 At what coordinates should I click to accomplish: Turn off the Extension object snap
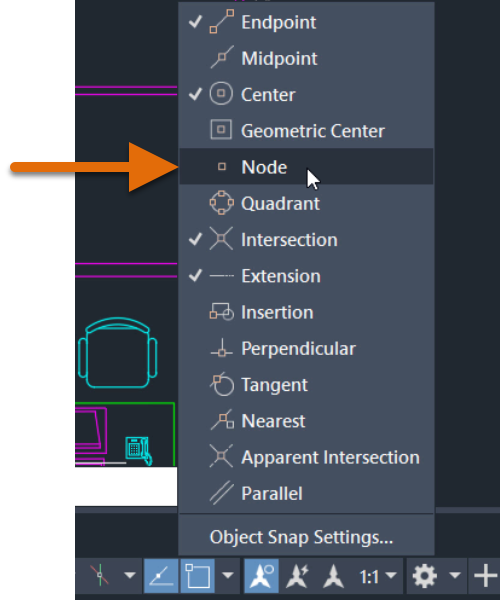[x=306, y=276]
